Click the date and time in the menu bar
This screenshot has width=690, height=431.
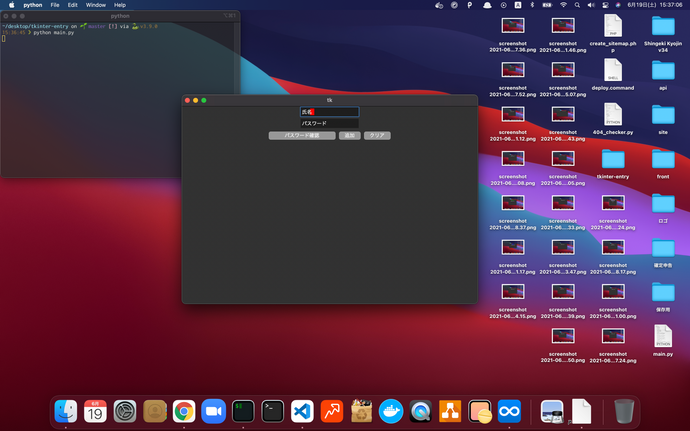click(x=655, y=5)
